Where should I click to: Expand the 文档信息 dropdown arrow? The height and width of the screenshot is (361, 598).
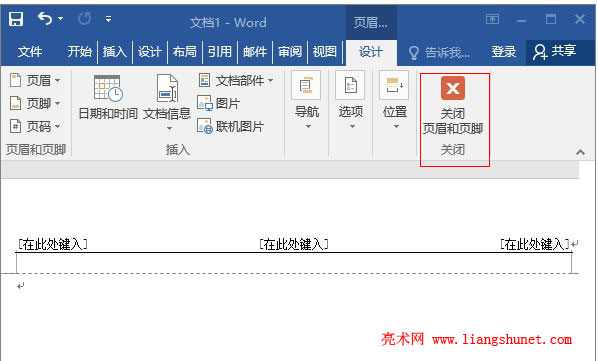click(x=169, y=128)
